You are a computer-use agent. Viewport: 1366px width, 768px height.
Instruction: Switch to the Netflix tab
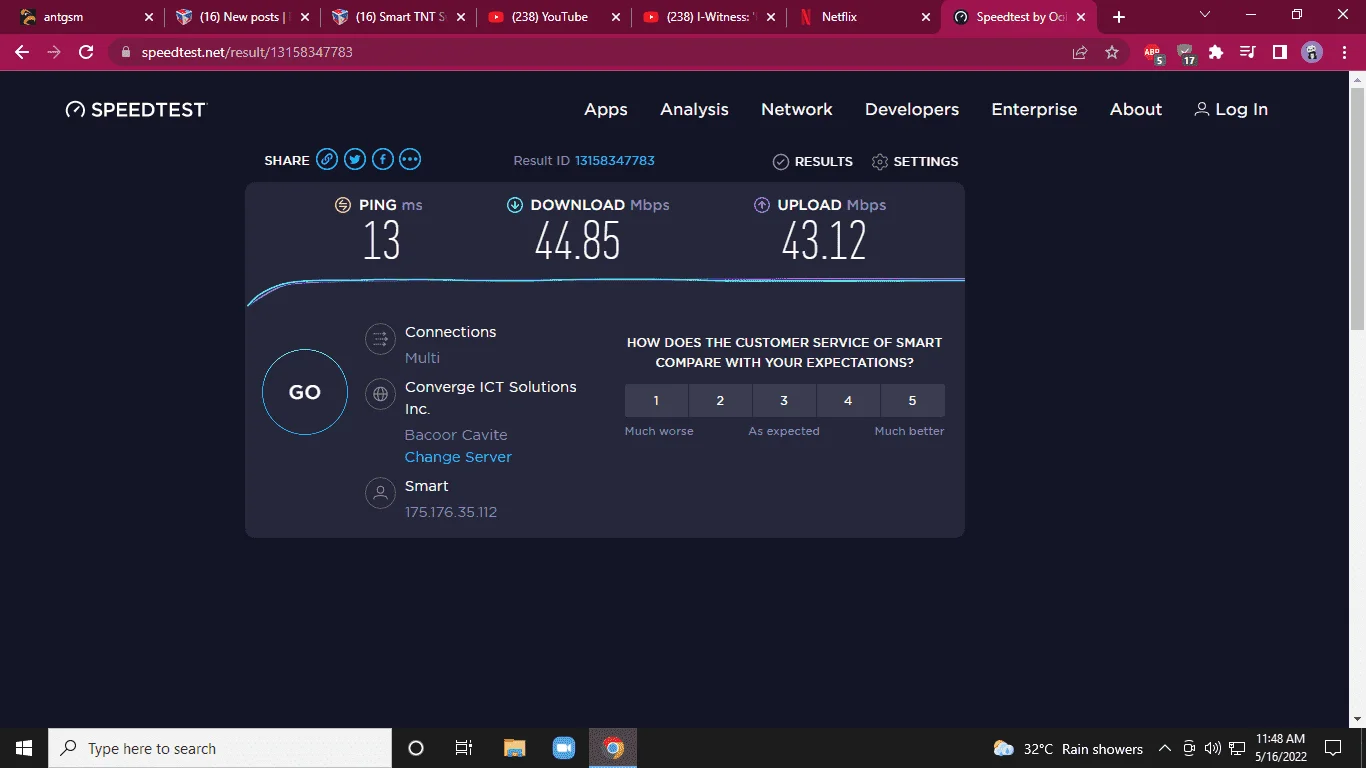(867, 17)
